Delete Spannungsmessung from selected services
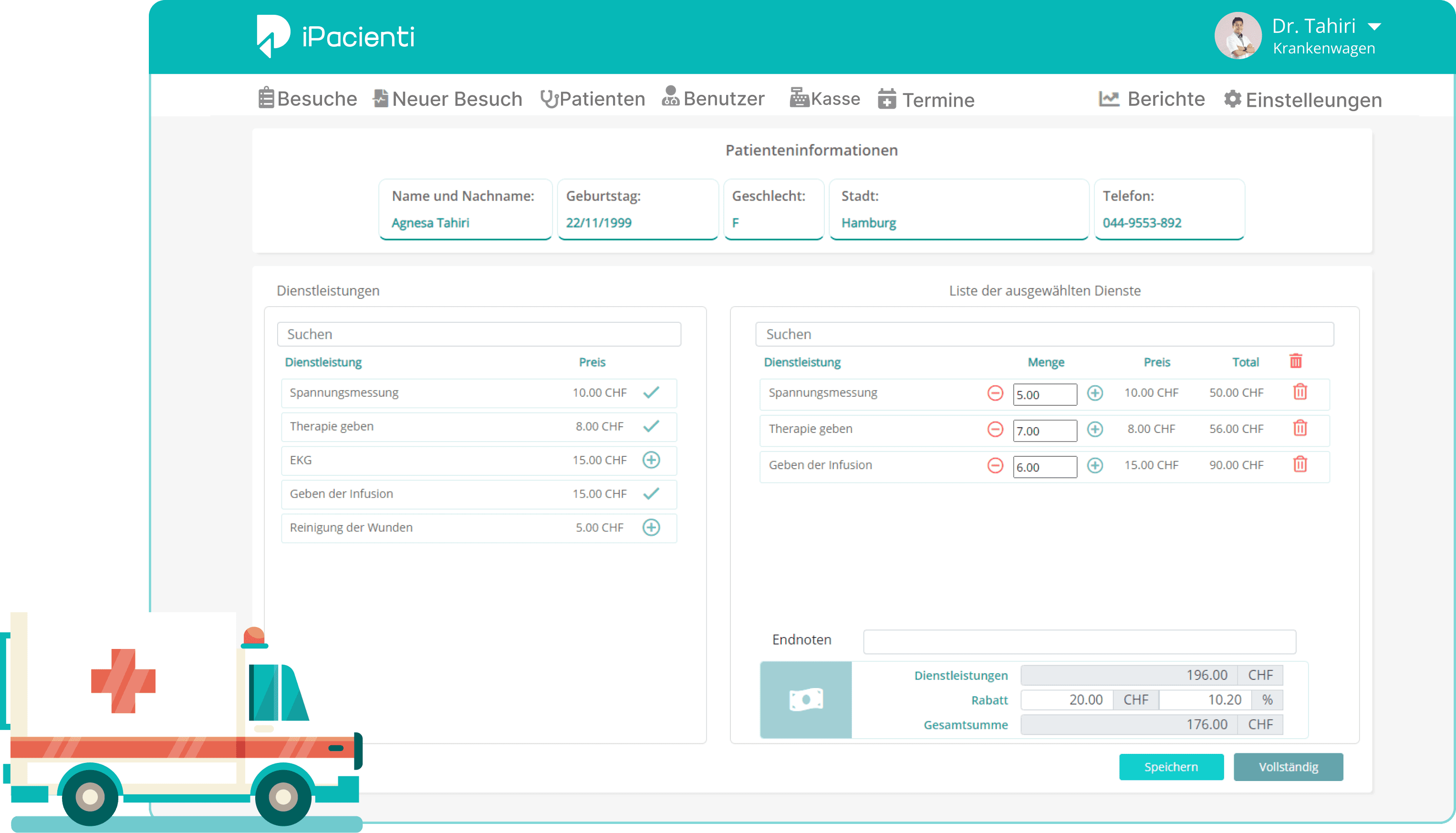 1300,392
